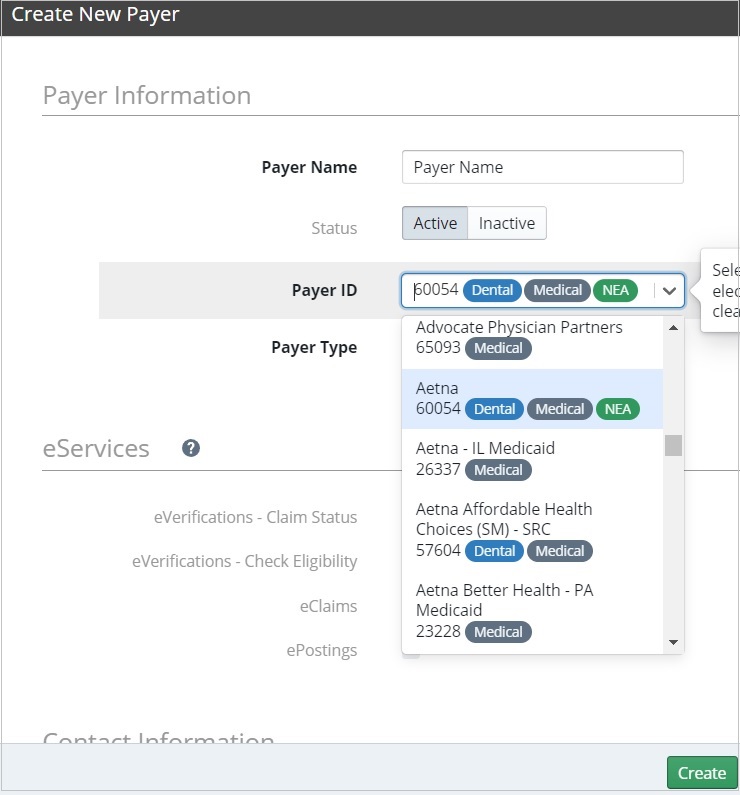The width and height of the screenshot is (740, 795).
Task: Click the eServices help question mark icon
Action: [191, 448]
